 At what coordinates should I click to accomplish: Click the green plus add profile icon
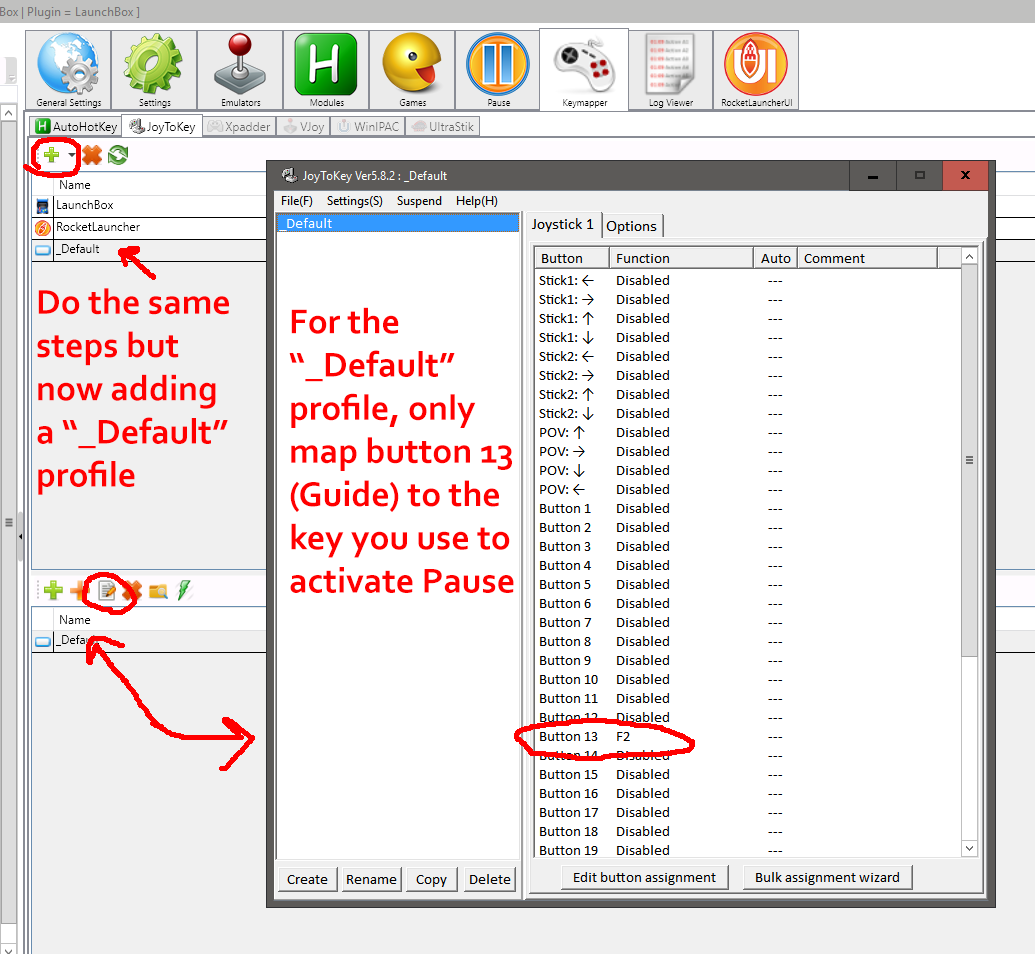pyautogui.click(x=51, y=155)
